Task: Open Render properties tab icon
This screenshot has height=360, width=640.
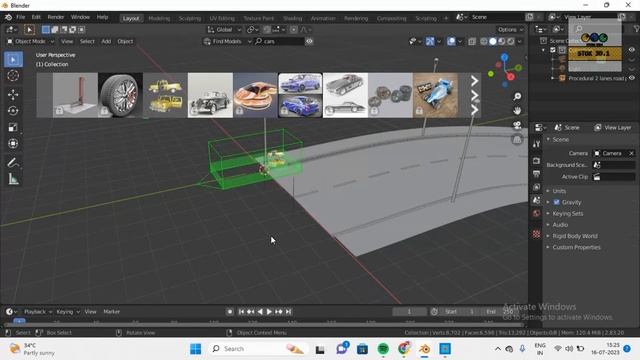Action: pyautogui.click(x=536, y=161)
